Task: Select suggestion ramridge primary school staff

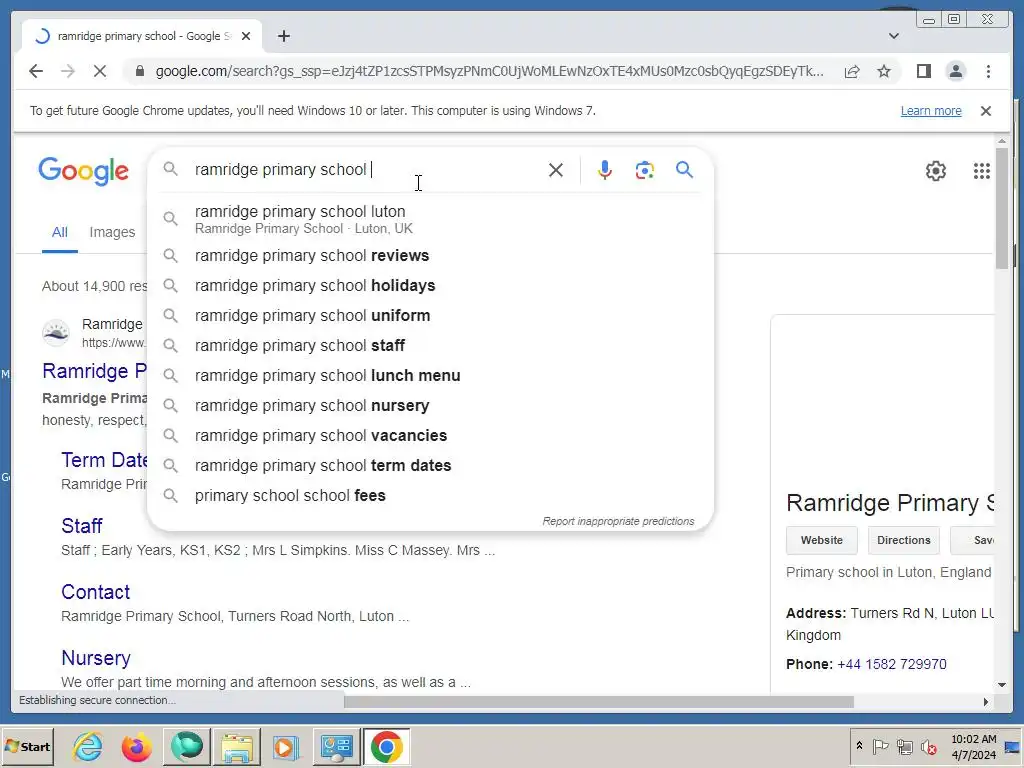Action: pos(430,345)
